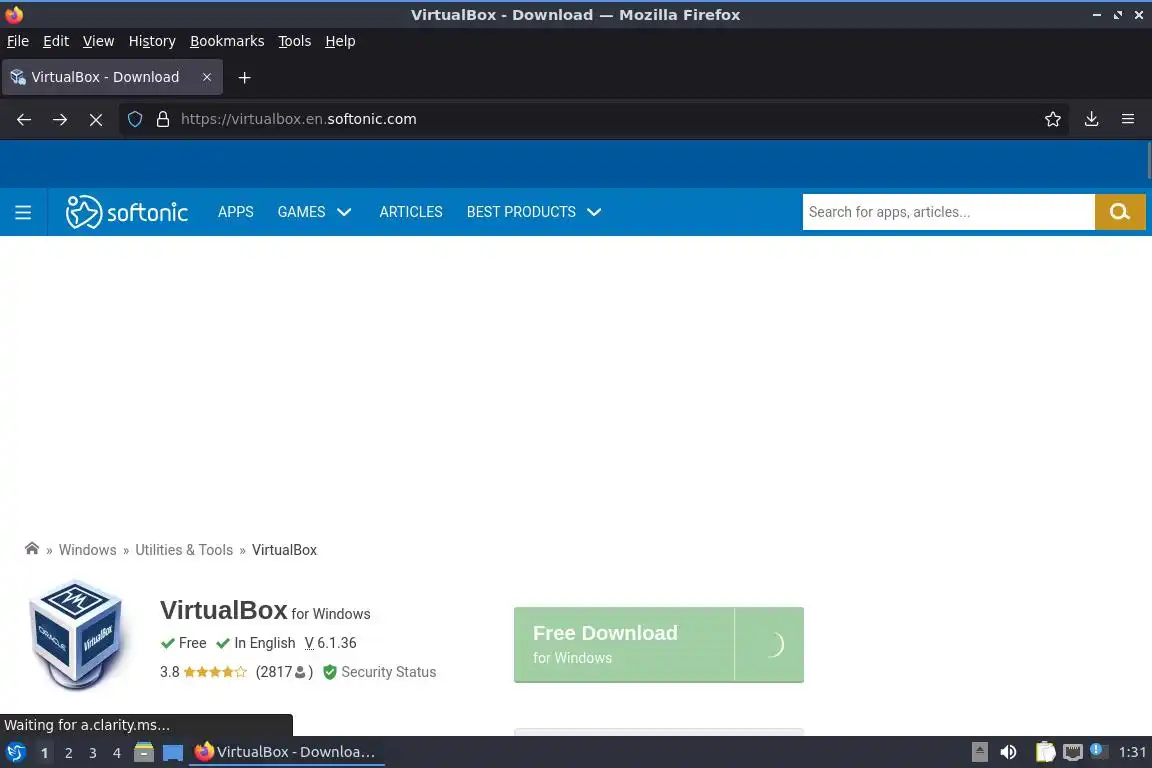1152x768 pixels.
Task: Open the Edit menu
Action: coord(56,41)
